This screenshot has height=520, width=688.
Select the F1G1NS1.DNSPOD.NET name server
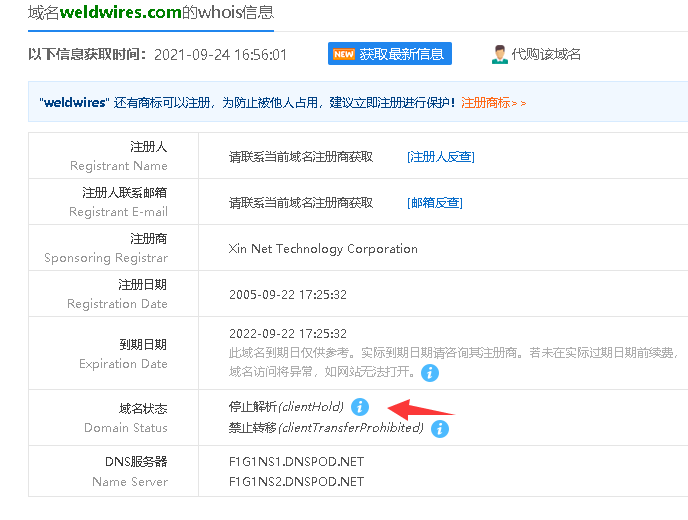pos(296,462)
